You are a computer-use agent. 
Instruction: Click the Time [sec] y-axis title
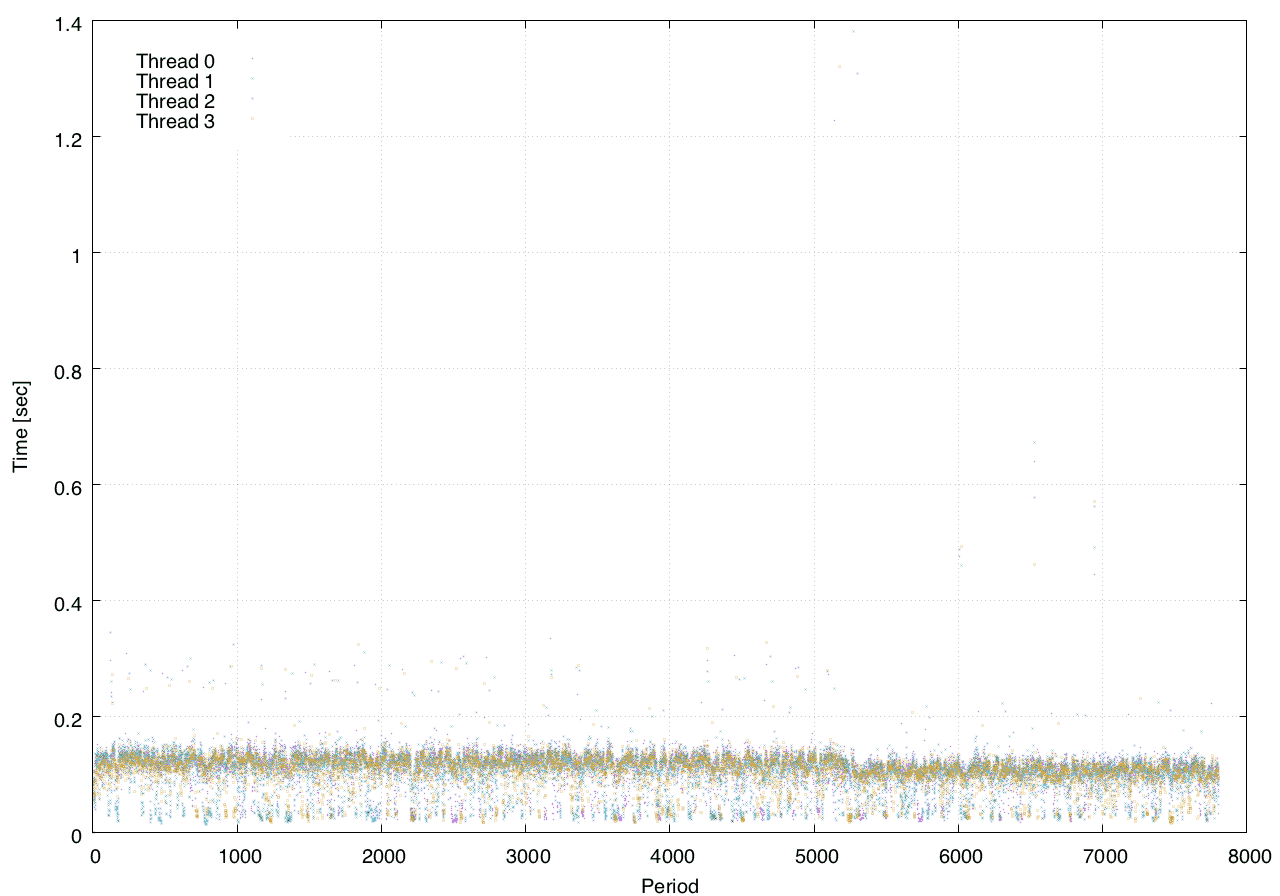pos(20,426)
